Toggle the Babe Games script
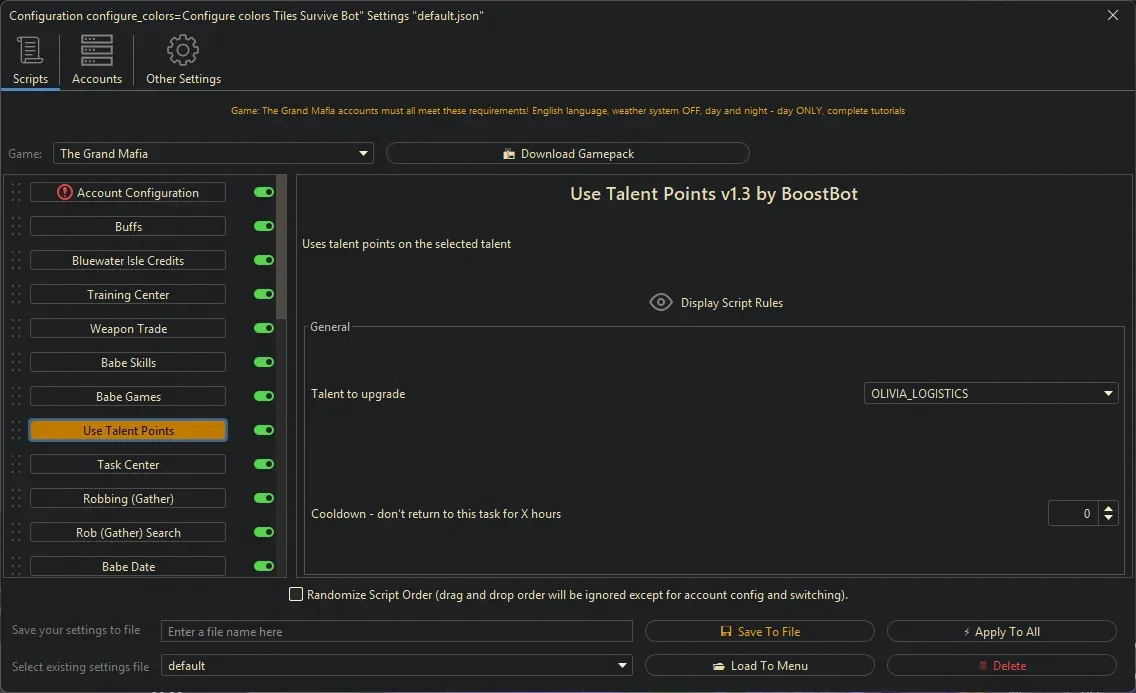 264,396
